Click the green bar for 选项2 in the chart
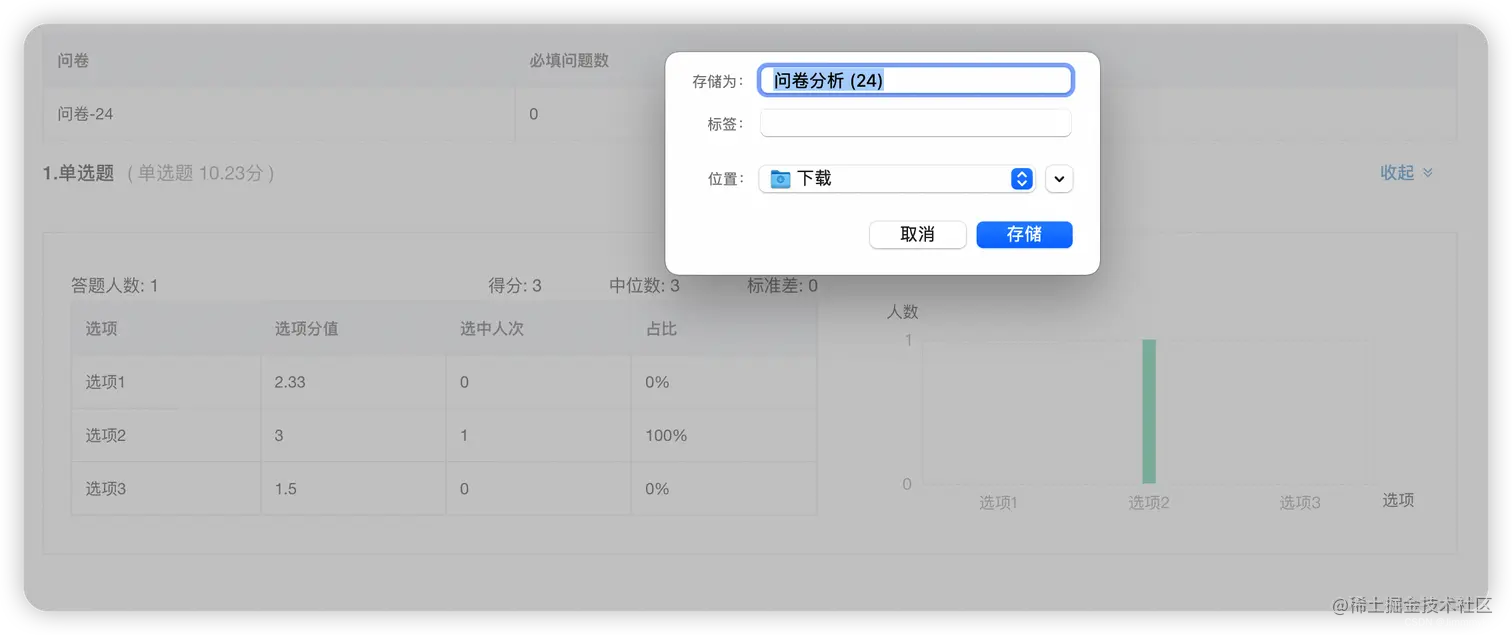Screen dimensions: 1512x635 coord(1149,410)
